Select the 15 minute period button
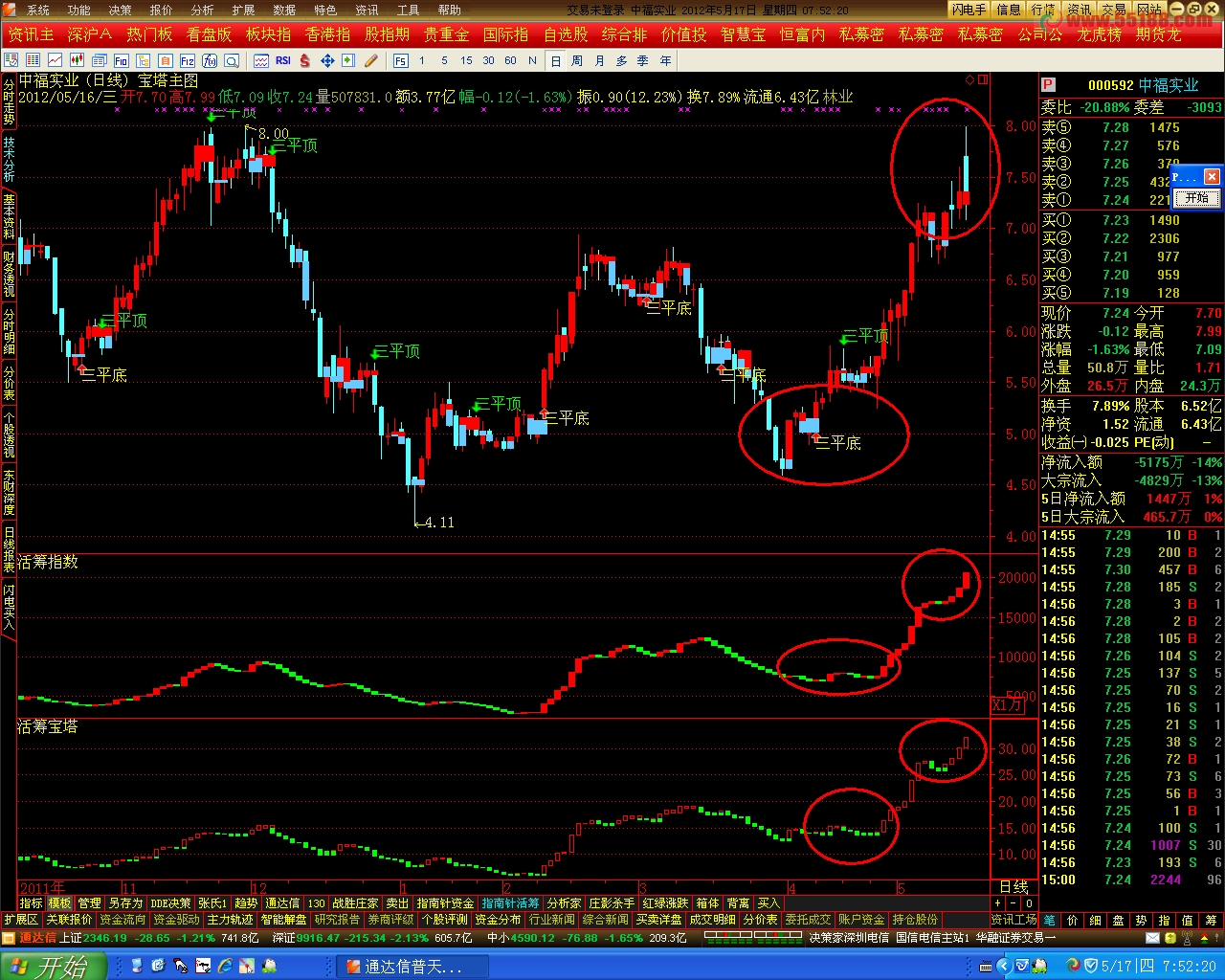 (466, 60)
